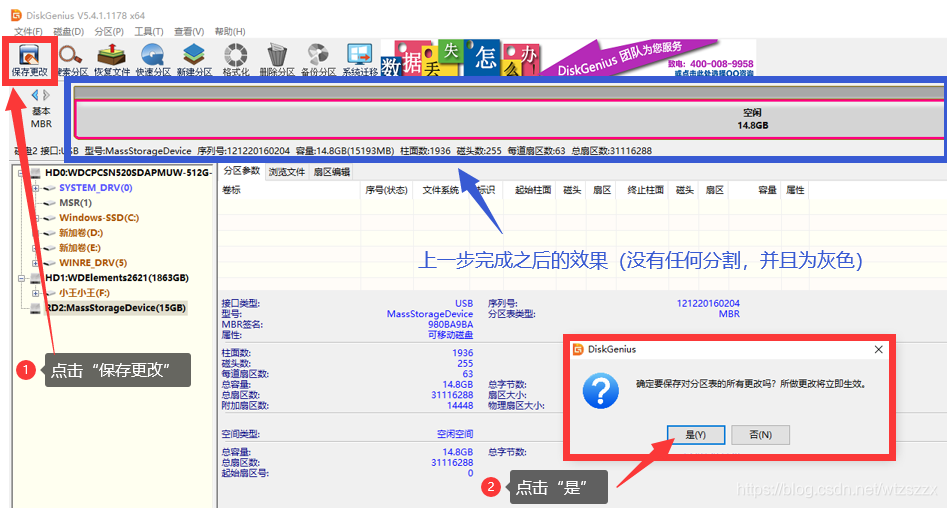Open the 分区(P) menu

pos(109,31)
